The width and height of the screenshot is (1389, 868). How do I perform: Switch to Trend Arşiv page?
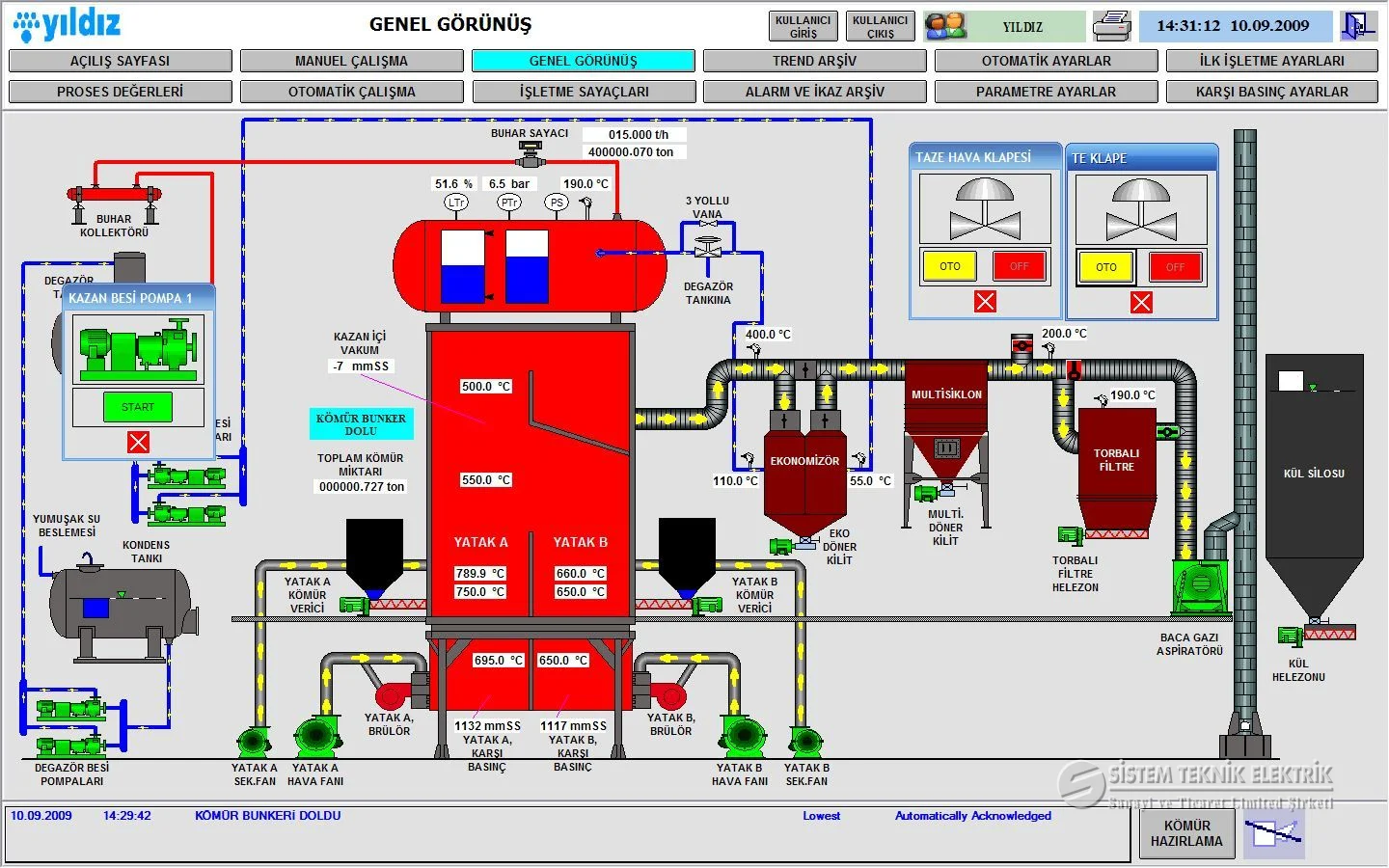tap(814, 61)
